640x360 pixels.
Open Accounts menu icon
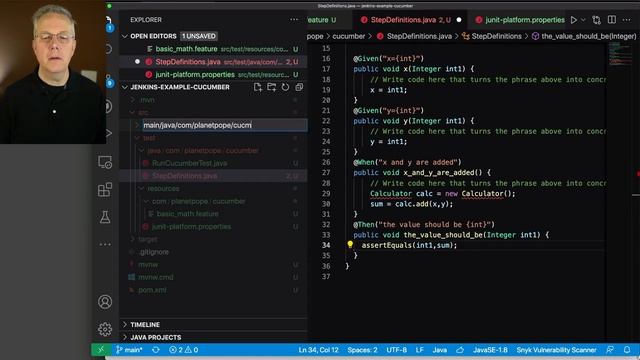105,302
